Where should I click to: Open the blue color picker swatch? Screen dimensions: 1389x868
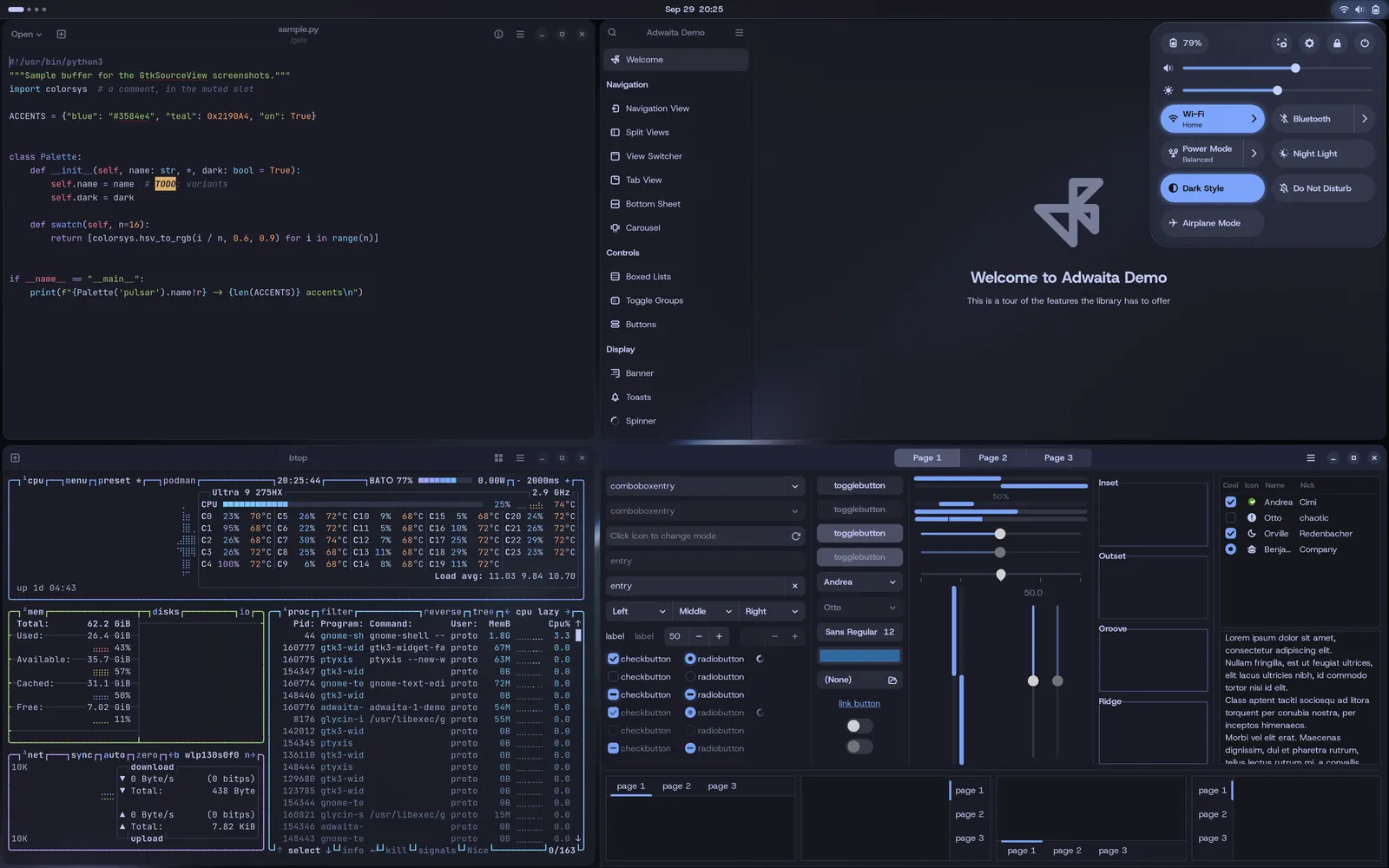859,656
